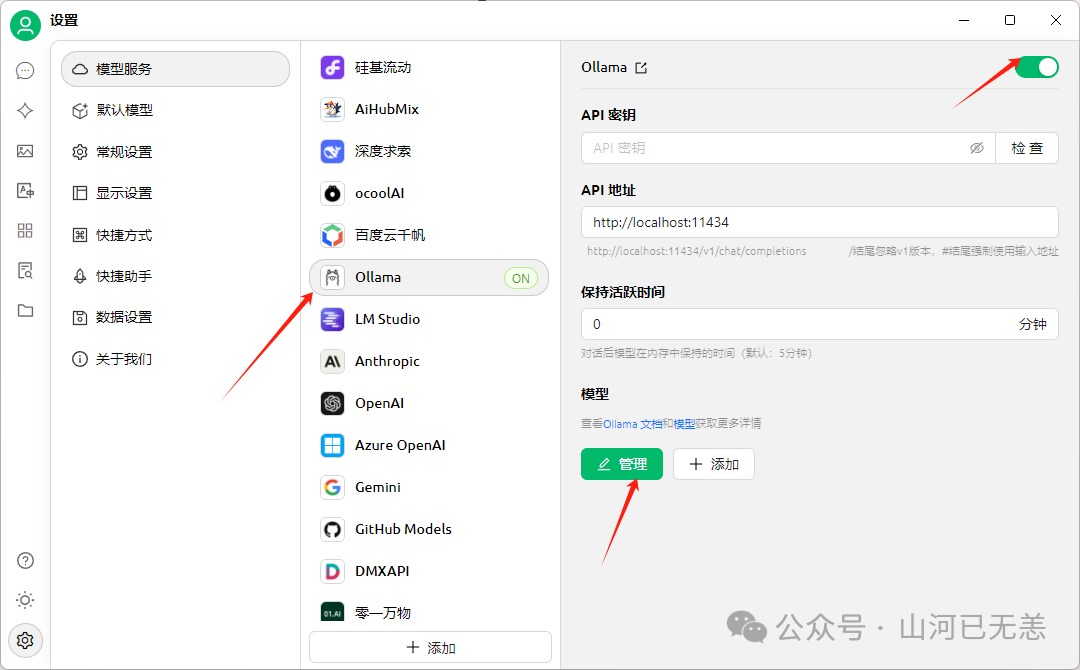Open 数据设置 settings section
Viewport: 1080px width, 670px height.
[175, 317]
